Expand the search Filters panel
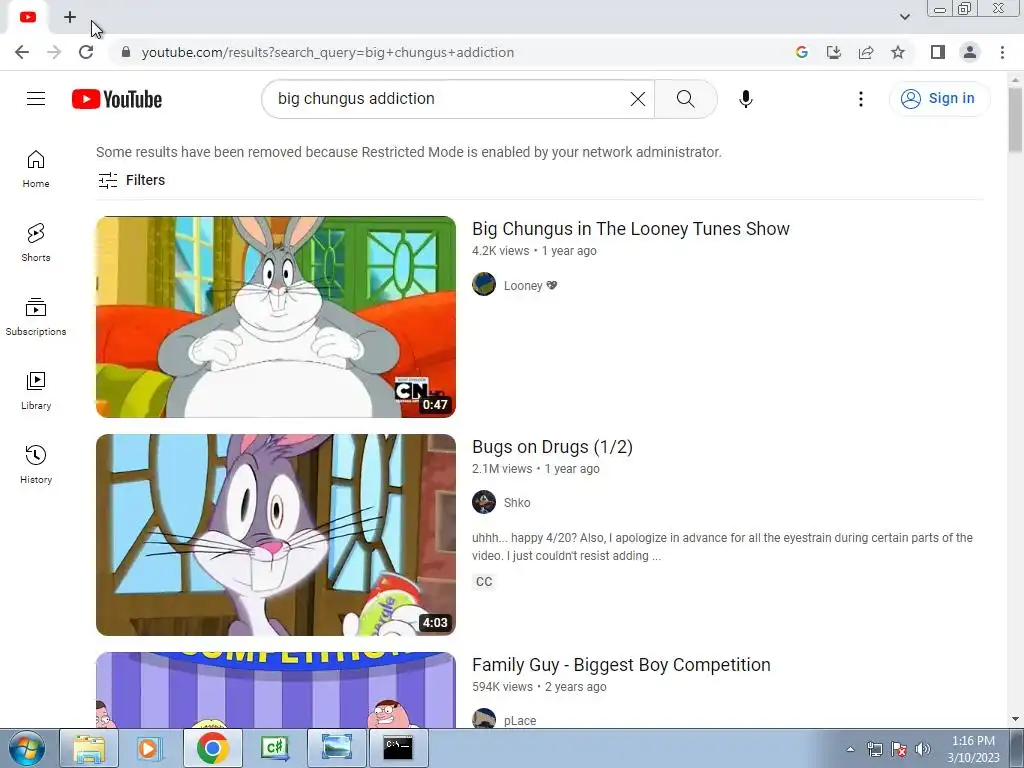Viewport: 1024px width, 768px height. 131,180
